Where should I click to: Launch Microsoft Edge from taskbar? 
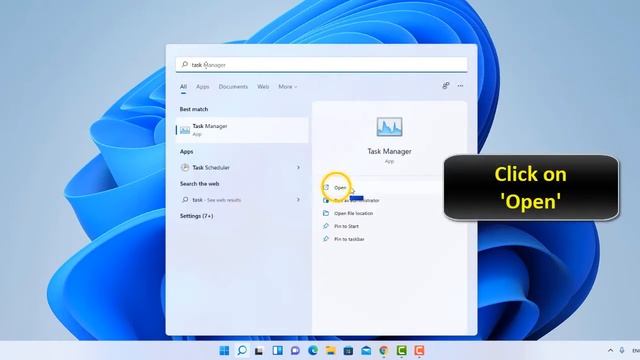(x=313, y=350)
